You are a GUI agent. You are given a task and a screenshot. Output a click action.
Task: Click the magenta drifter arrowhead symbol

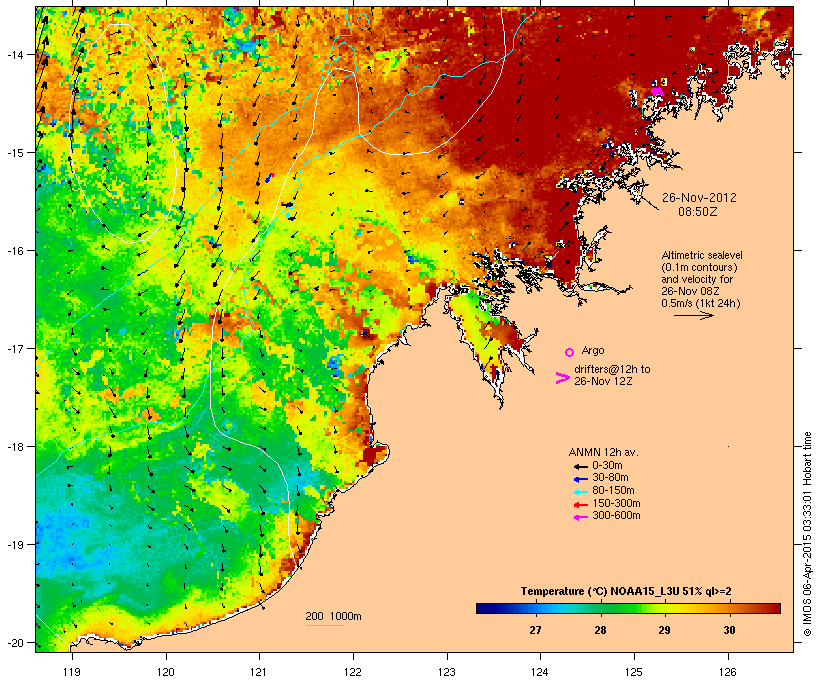tap(562, 378)
